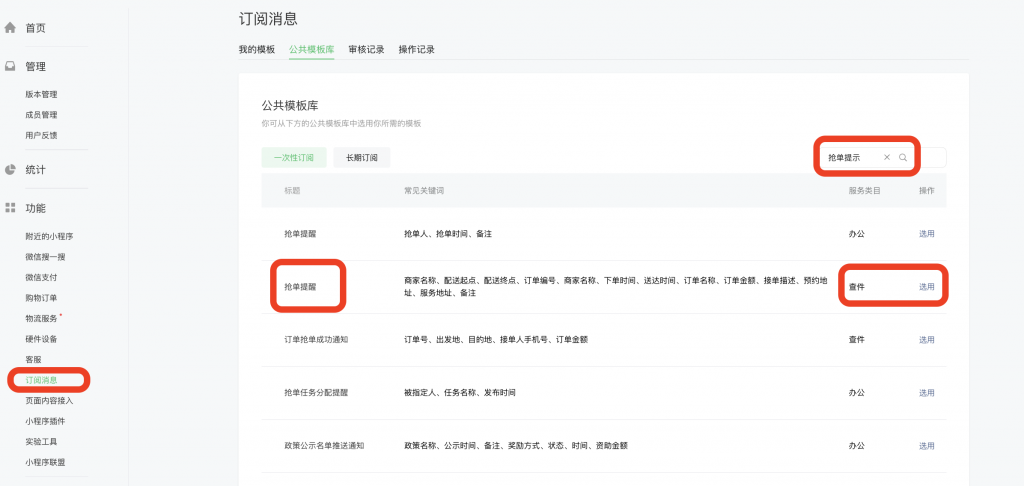
Task: Click the inbox icon next to 管理
Action: tap(10, 67)
